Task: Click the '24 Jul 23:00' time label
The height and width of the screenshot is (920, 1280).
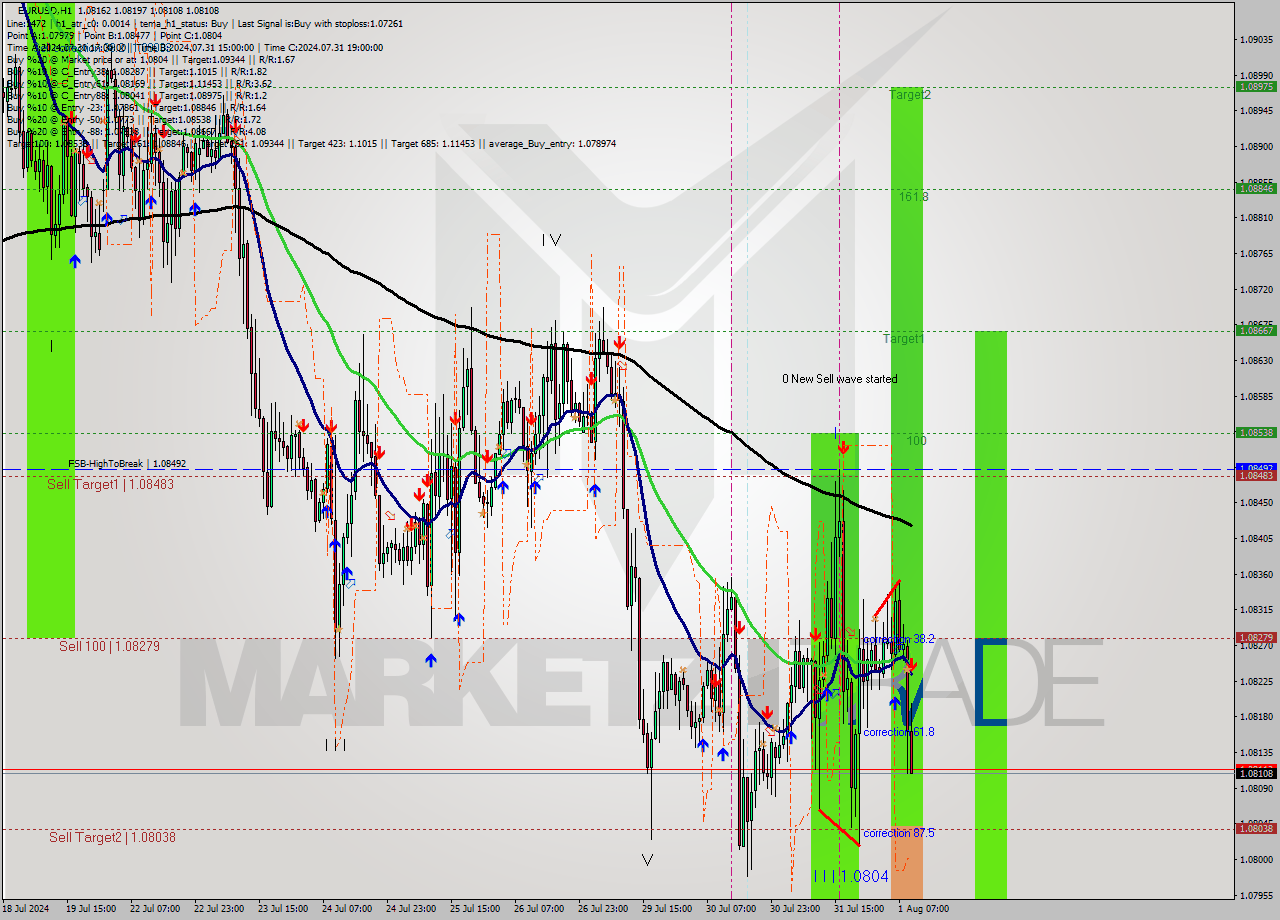Action: coord(410,909)
